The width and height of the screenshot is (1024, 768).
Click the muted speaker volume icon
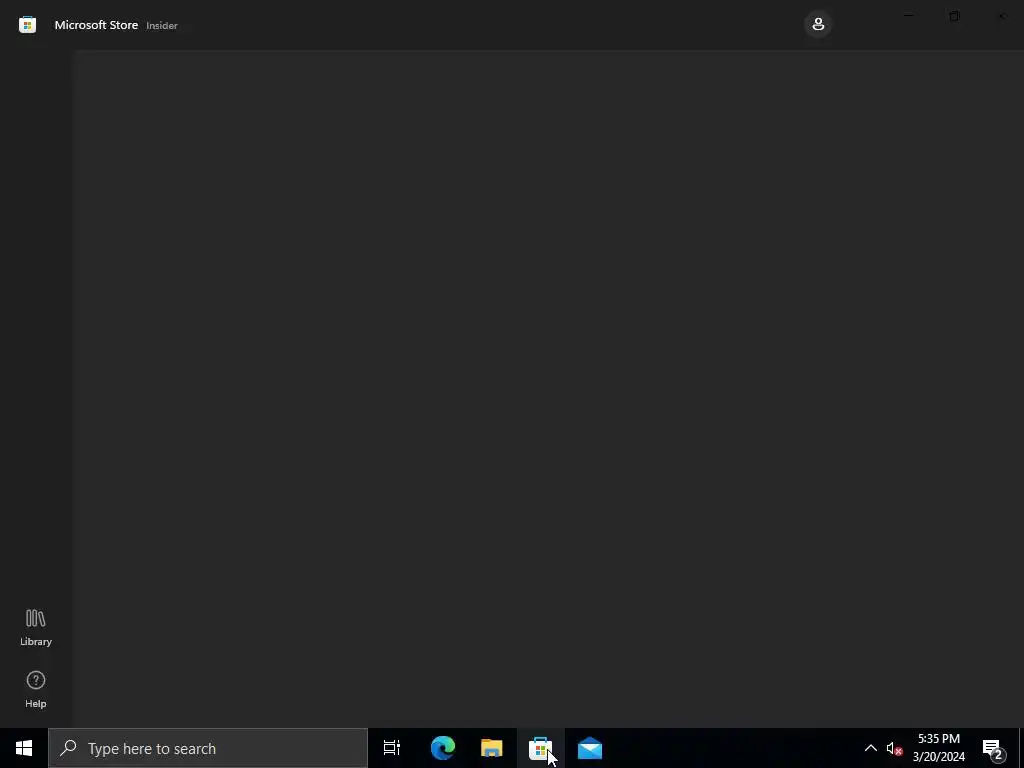894,748
